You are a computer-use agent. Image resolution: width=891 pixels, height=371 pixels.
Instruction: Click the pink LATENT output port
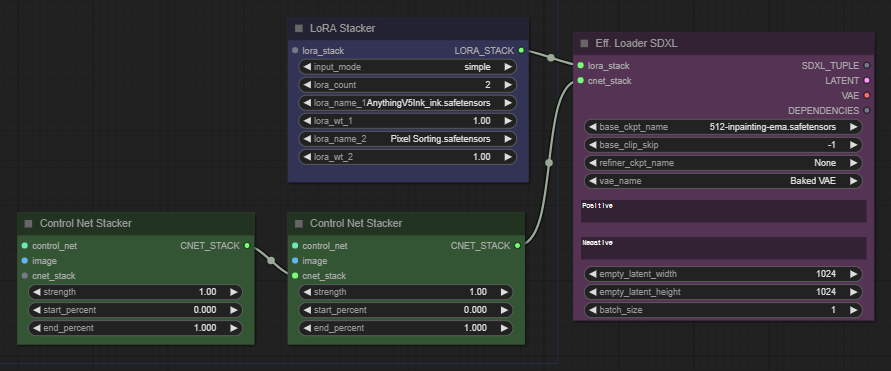click(867, 81)
